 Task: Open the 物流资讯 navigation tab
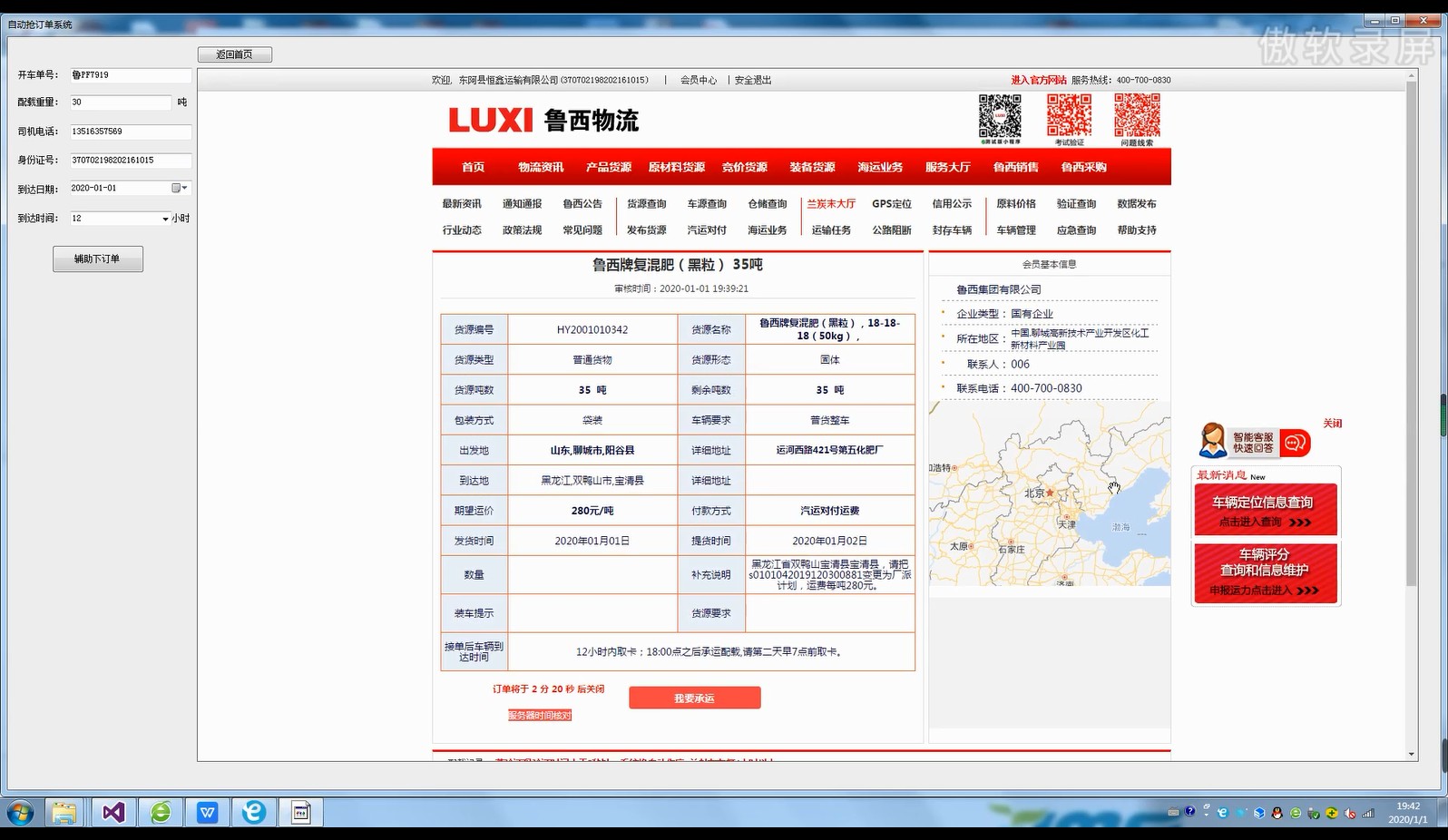[x=541, y=167]
